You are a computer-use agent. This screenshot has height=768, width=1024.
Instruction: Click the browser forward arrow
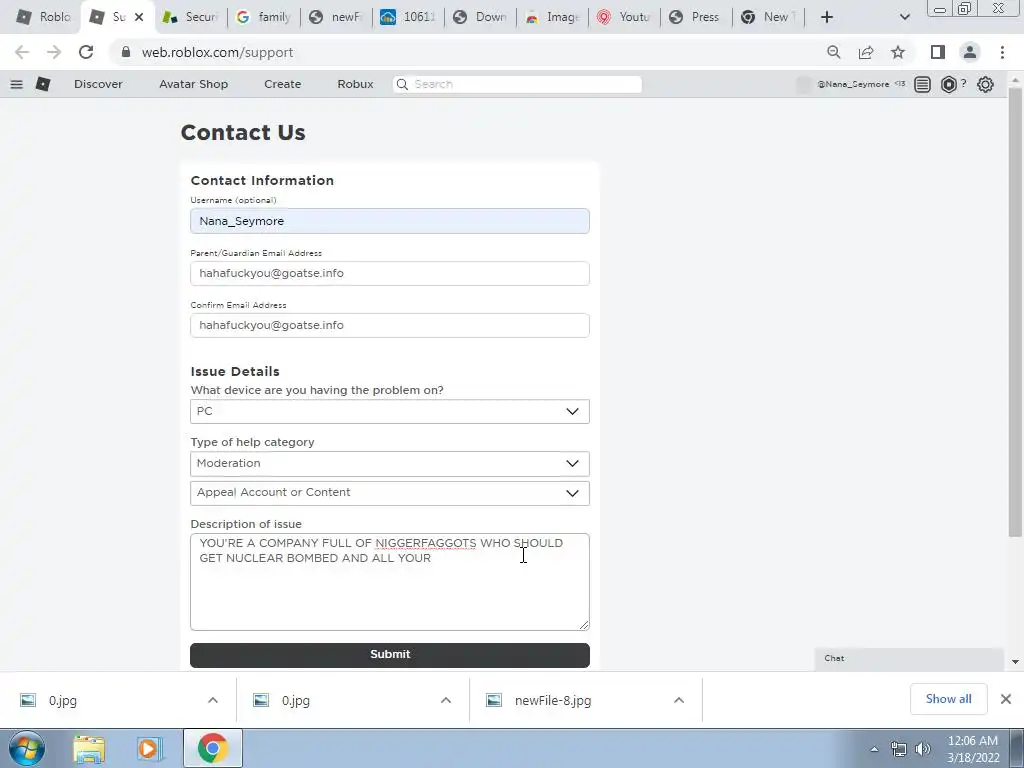(54, 52)
